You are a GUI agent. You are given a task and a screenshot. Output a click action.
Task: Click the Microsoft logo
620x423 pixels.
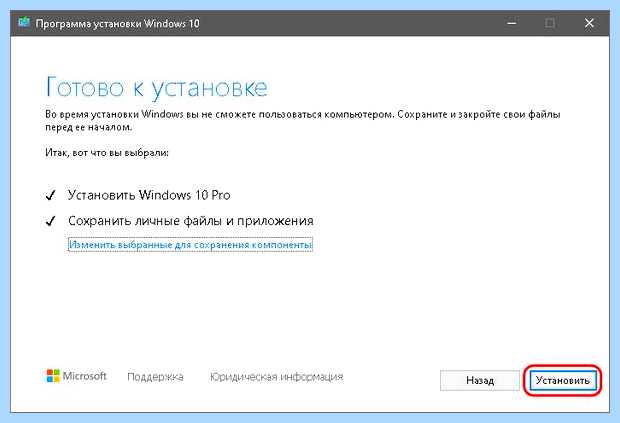76,376
